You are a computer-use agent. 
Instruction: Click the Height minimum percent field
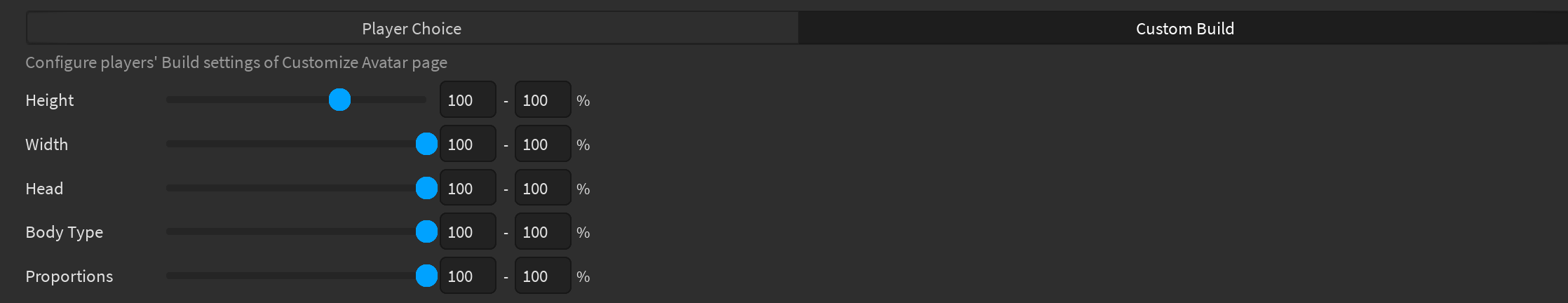[468, 100]
